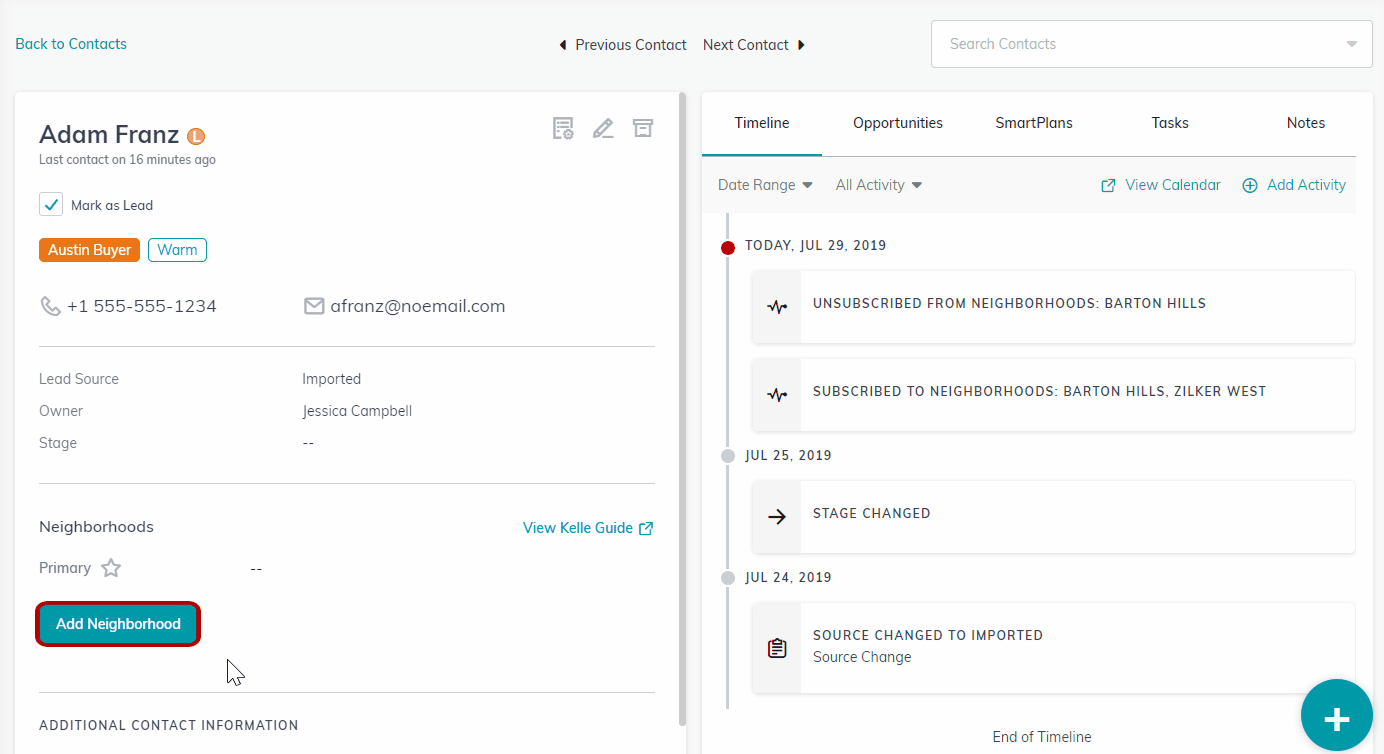Image resolution: width=1384 pixels, height=754 pixels.
Task: Click the Lead Source value Imported
Action: click(x=332, y=379)
